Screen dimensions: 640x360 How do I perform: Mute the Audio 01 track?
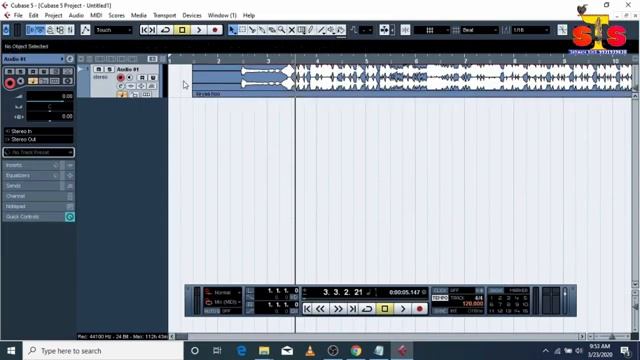click(99, 69)
